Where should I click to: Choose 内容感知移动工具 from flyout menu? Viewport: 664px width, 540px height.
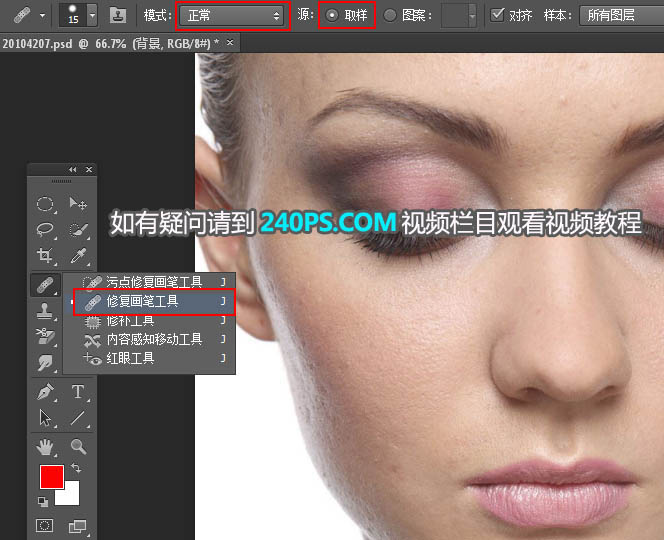pyautogui.click(x=149, y=339)
